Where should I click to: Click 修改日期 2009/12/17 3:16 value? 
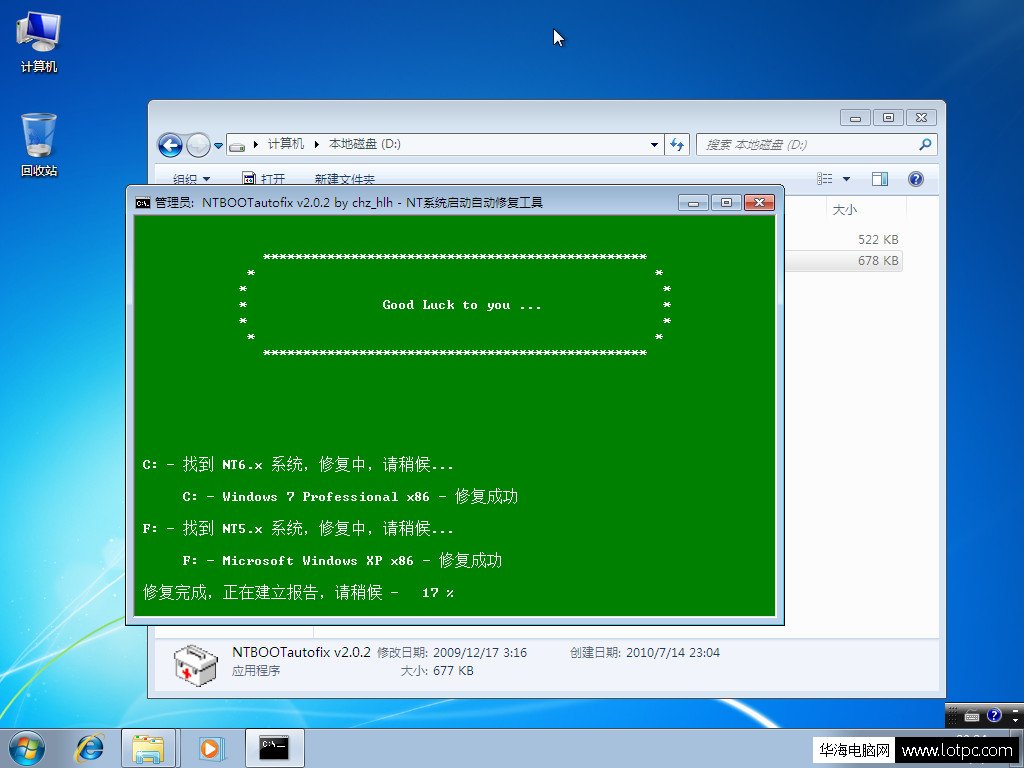point(479,652)
